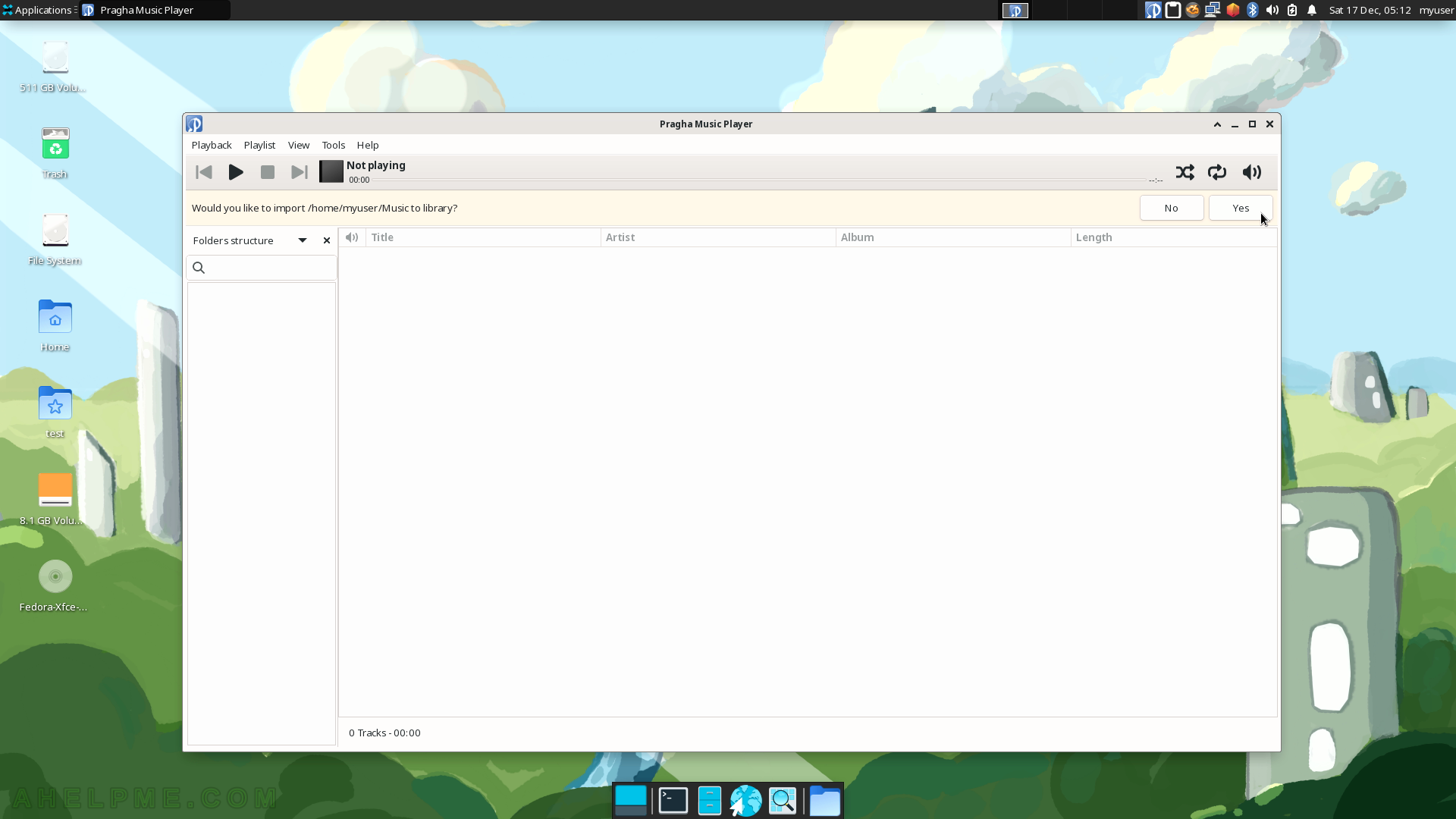Open the power manager battery icon
The width and height of the screenshot is (1456, 819).
(1292, 10)
